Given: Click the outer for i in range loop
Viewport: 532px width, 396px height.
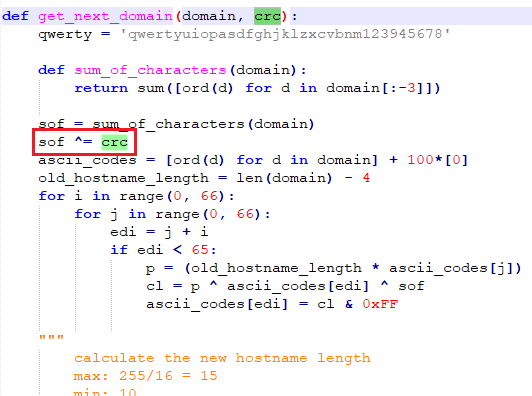Looking at the screenshot, I should (x=136, y=196).
